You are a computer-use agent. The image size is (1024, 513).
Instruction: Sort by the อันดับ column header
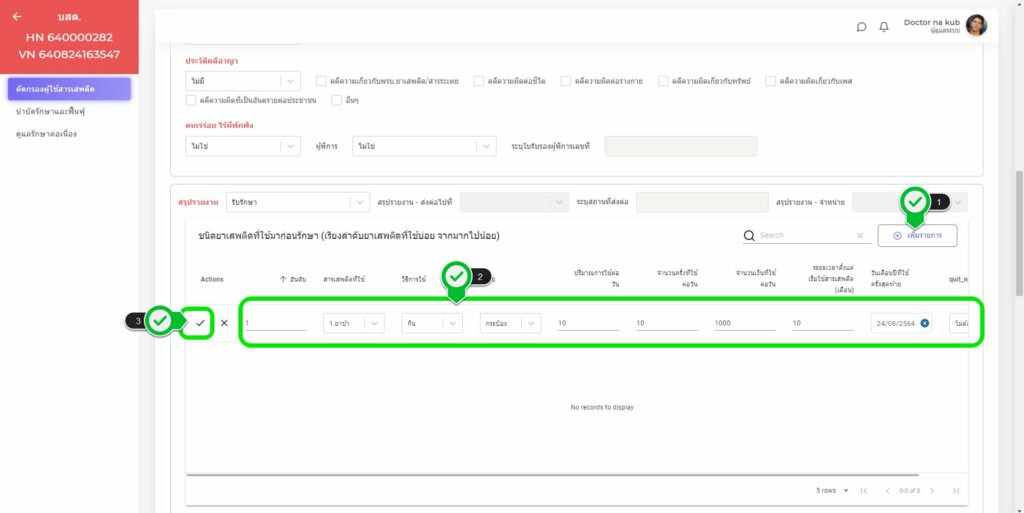coord(293,279)
